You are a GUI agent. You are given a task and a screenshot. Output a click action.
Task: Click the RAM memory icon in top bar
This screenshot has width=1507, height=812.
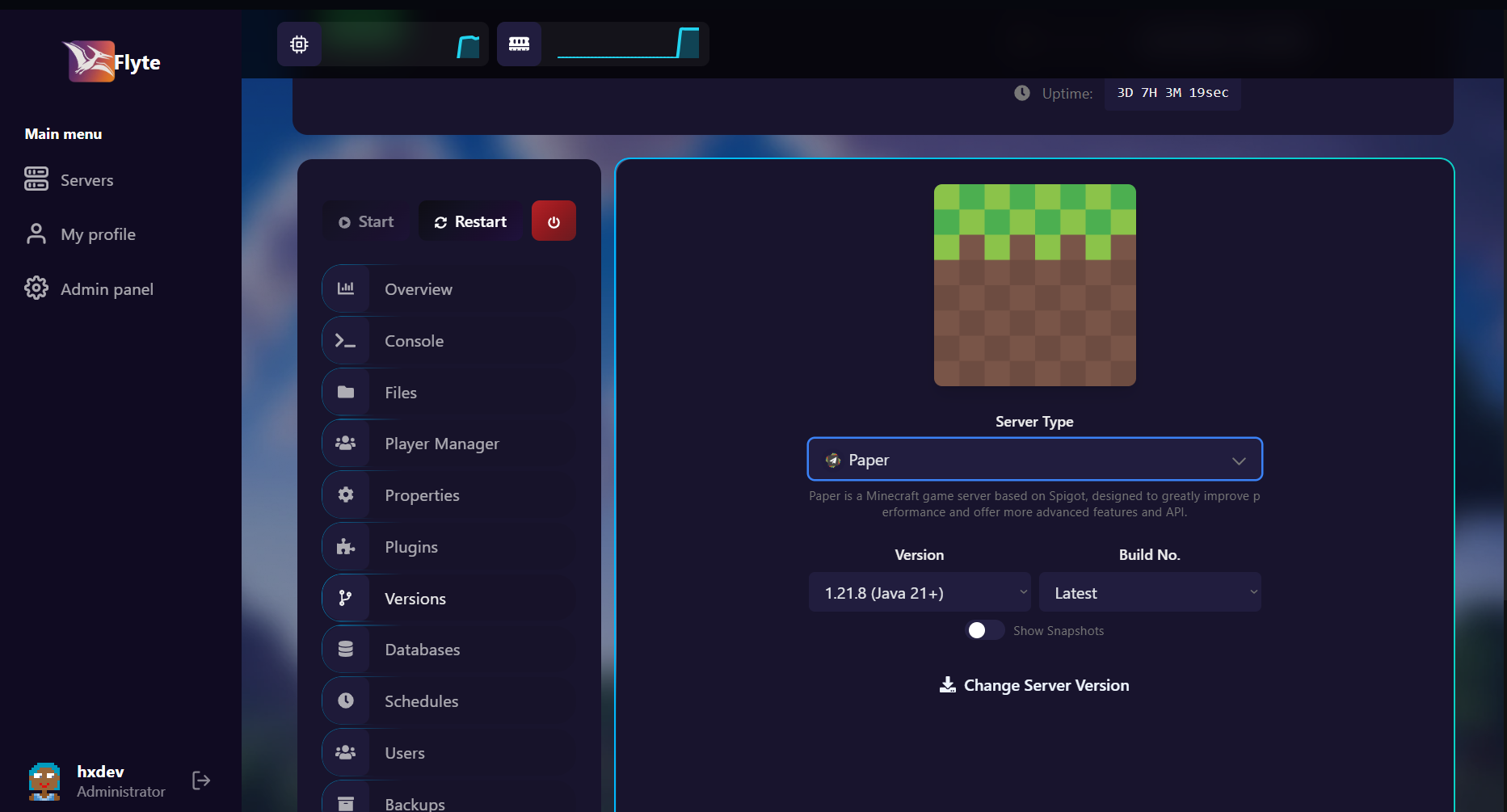(519, 44)
